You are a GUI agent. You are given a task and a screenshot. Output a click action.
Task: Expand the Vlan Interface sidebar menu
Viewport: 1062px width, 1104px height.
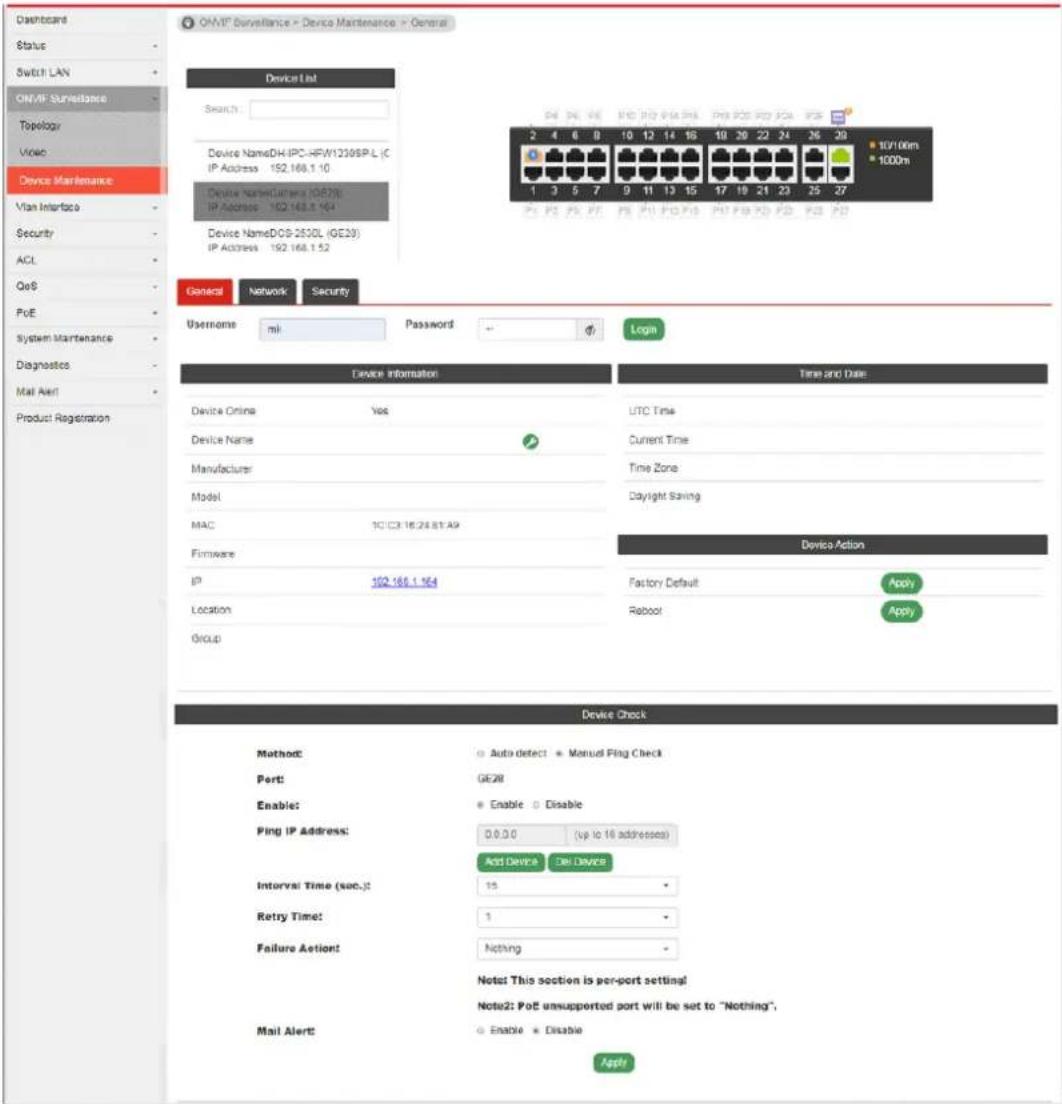tap(86, 207)
